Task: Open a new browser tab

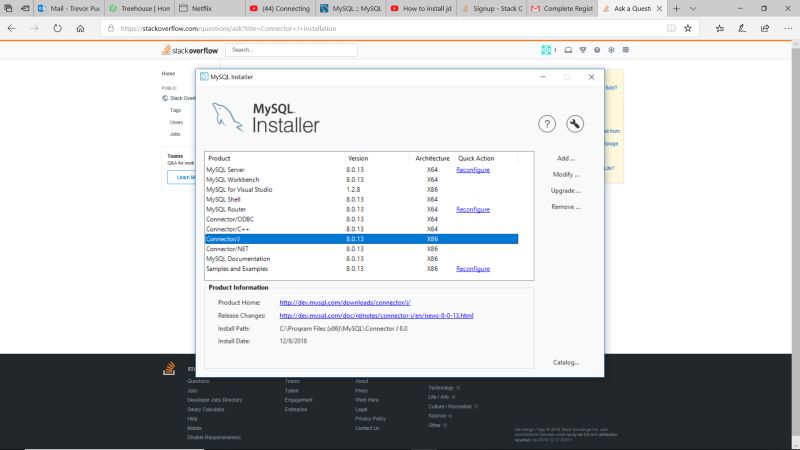Action: (x=676, y=9)
